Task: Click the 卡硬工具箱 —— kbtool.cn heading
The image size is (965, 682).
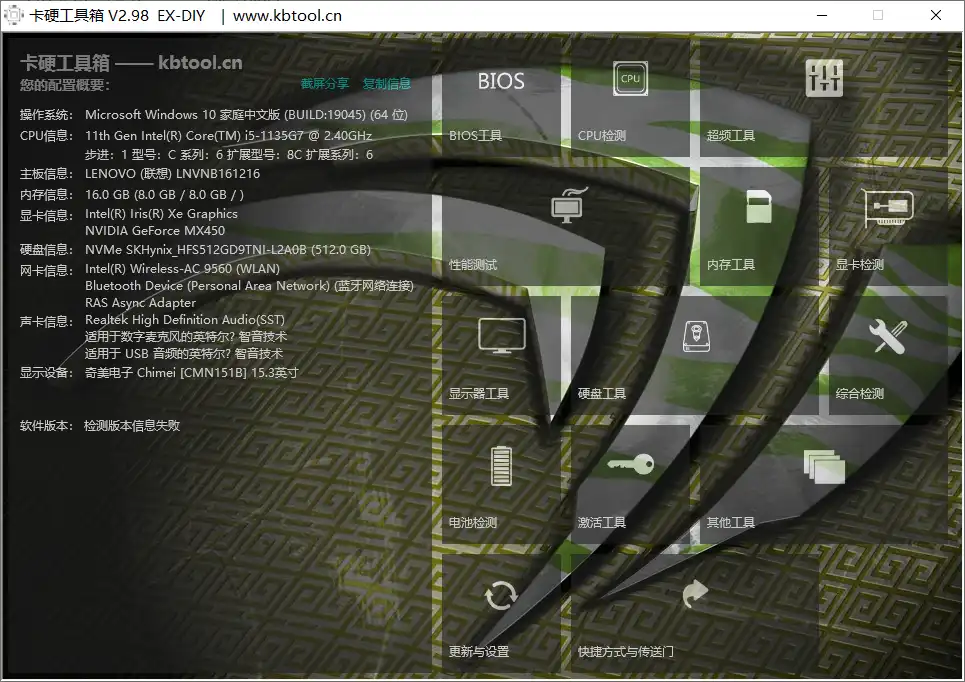Action: click(x=131, y=62)
